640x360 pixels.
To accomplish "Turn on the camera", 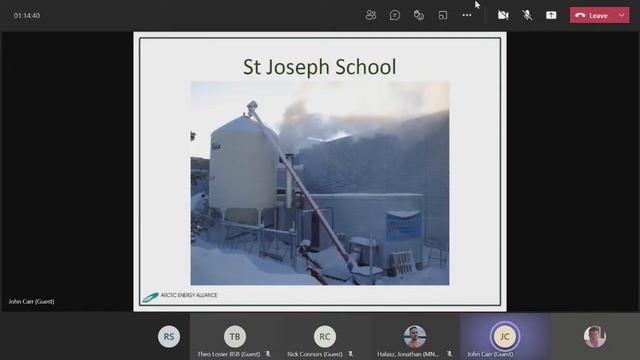I will (503, 16).
